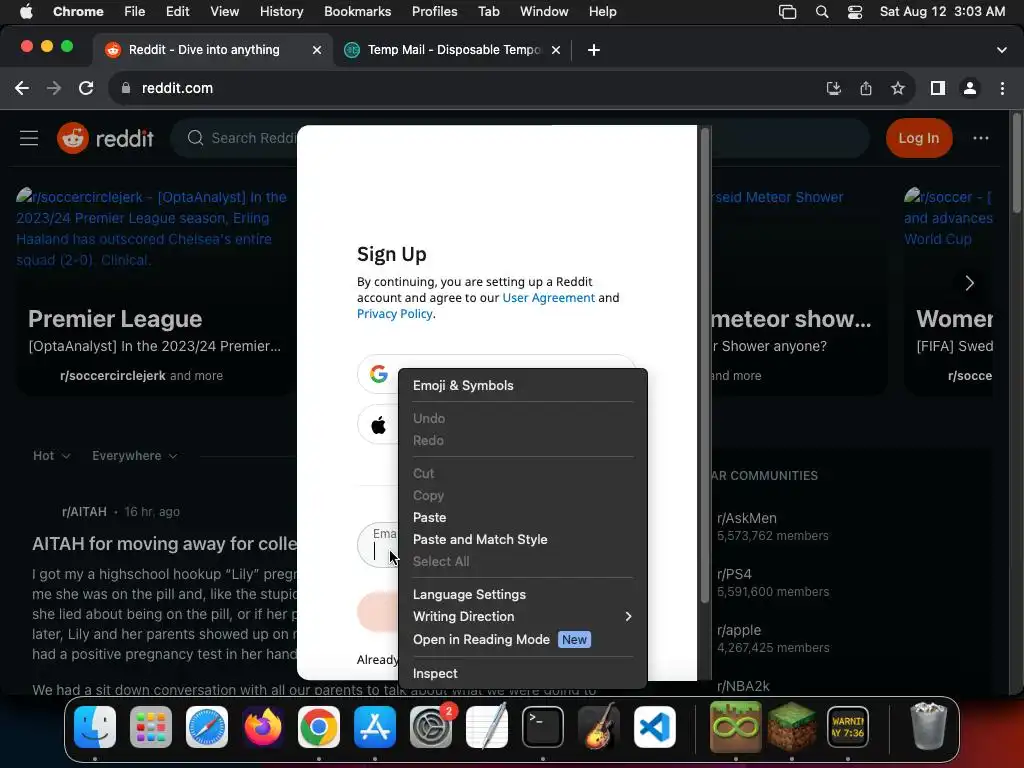Open r/AskMen community link

click(x=746, y=519)
